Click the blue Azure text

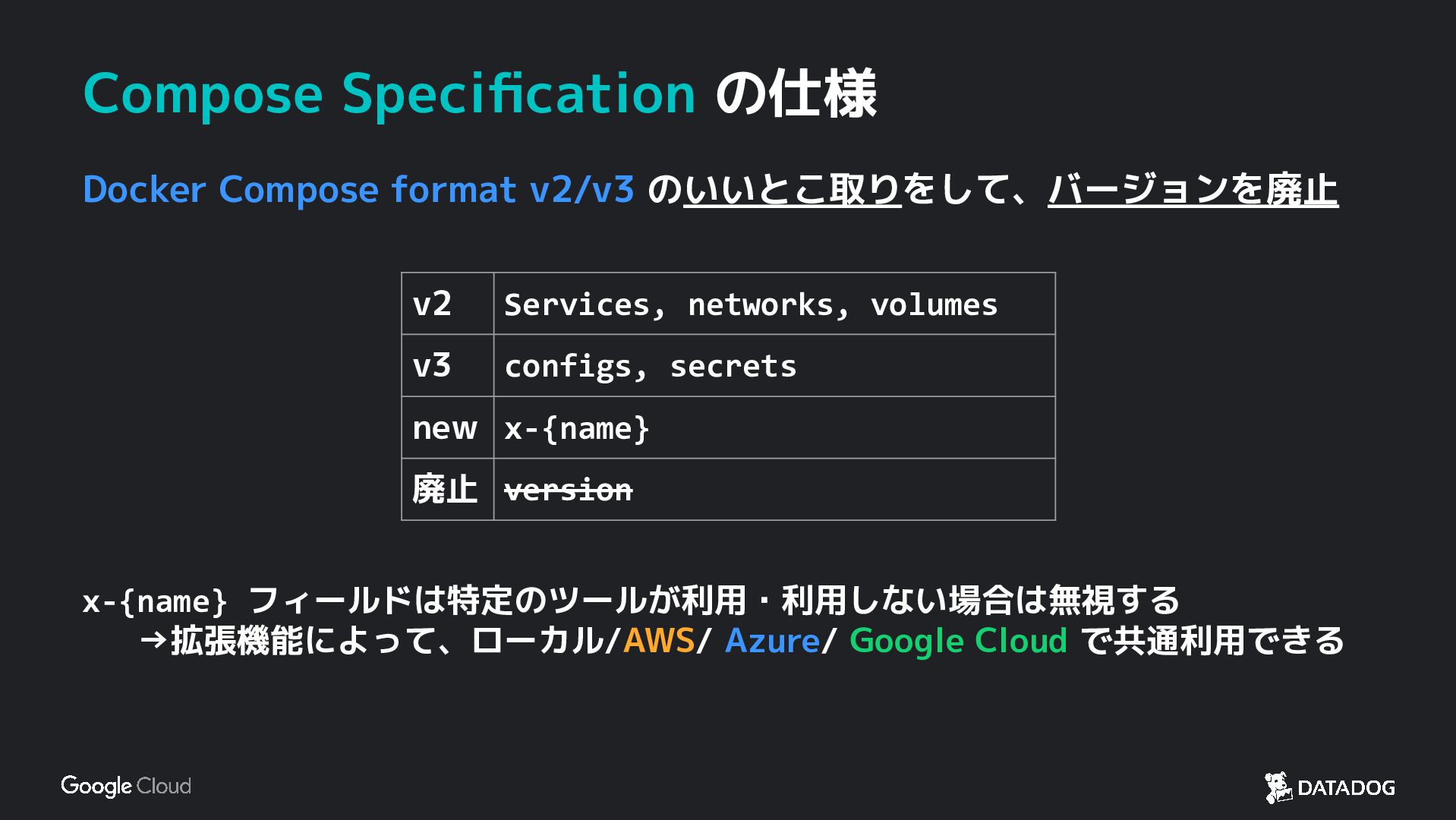click(x=772, y=640)
